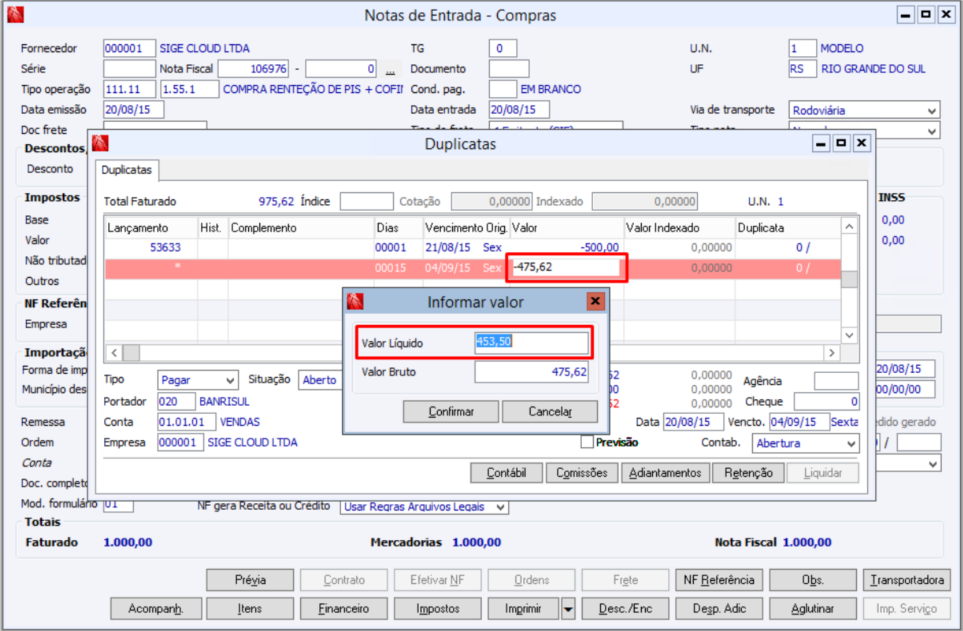Expand the Tipo dropdown showing Pagar
The width and height of the screenshot is (963, 631).
(x=230, y=380)
